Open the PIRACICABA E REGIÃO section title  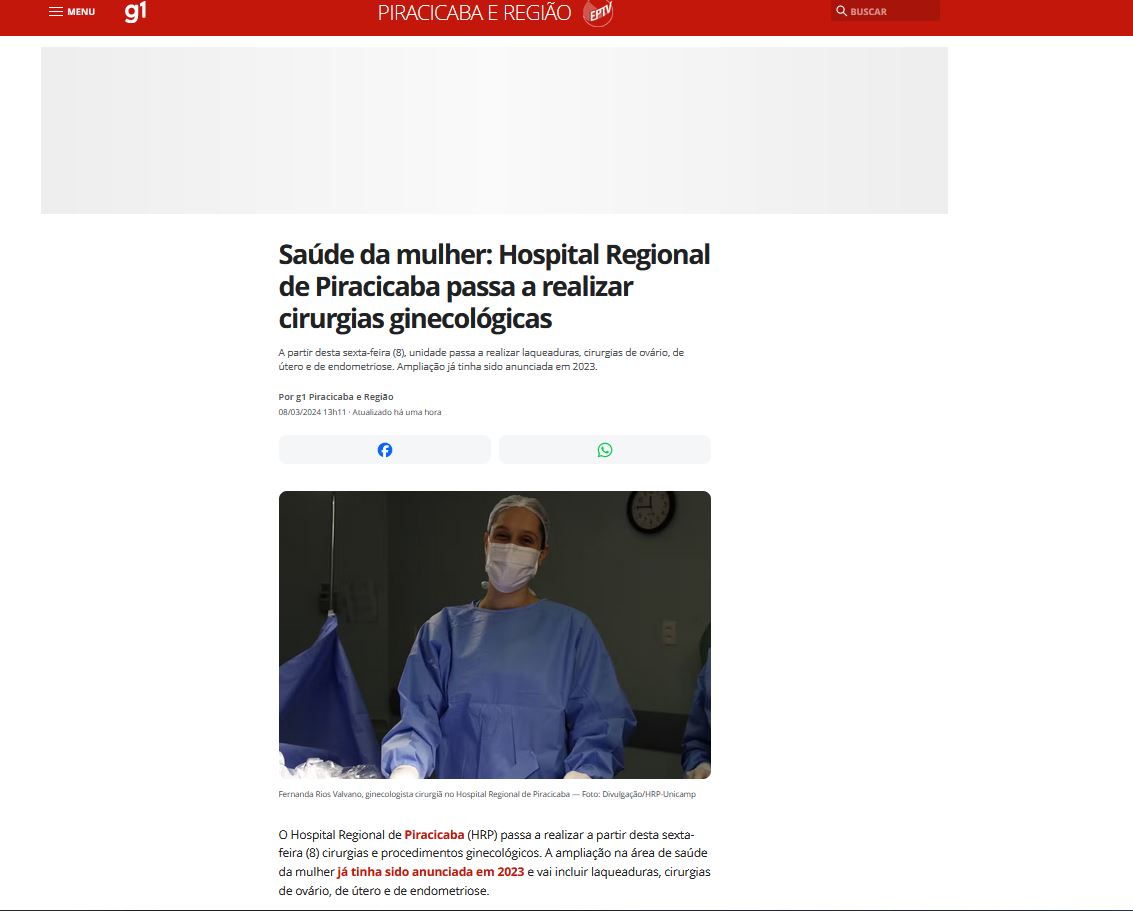tap(474, 13)
